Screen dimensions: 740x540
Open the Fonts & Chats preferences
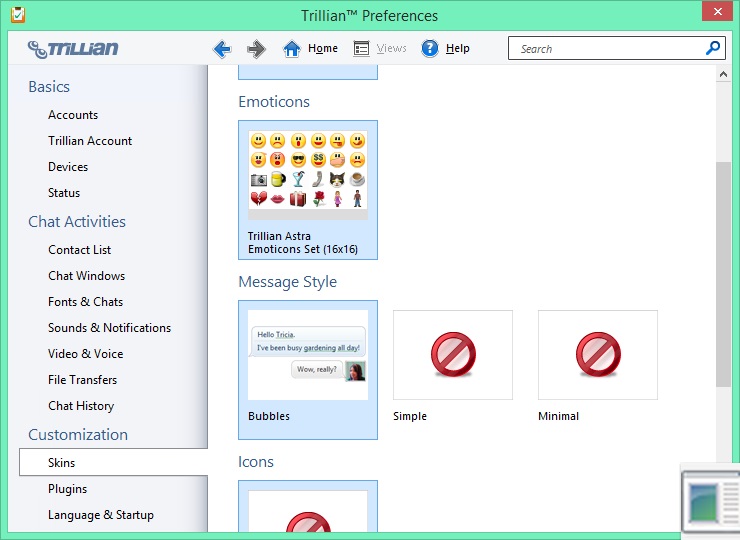85,302
